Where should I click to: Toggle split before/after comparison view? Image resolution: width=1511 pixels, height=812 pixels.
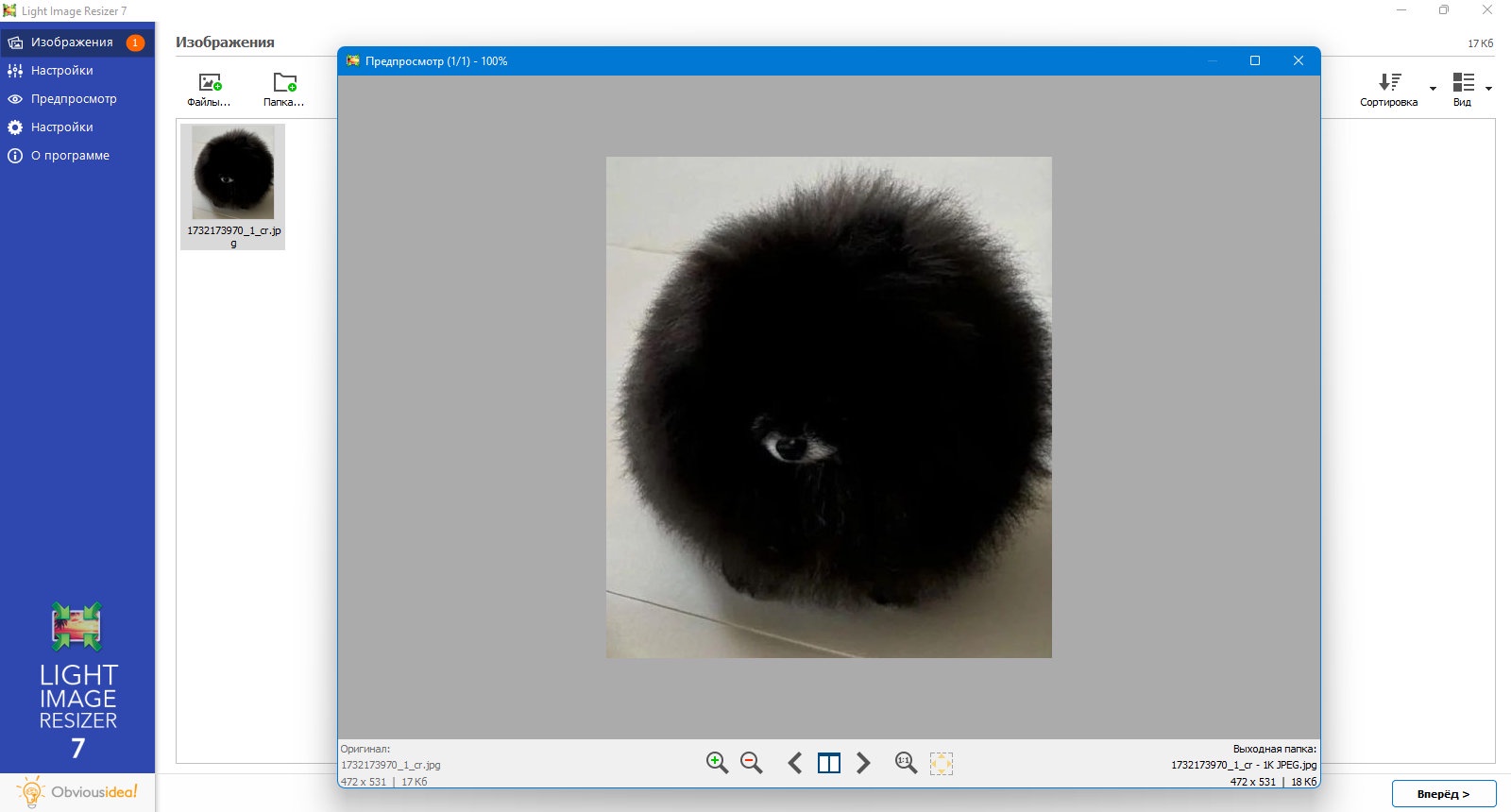tap(829, 763)
